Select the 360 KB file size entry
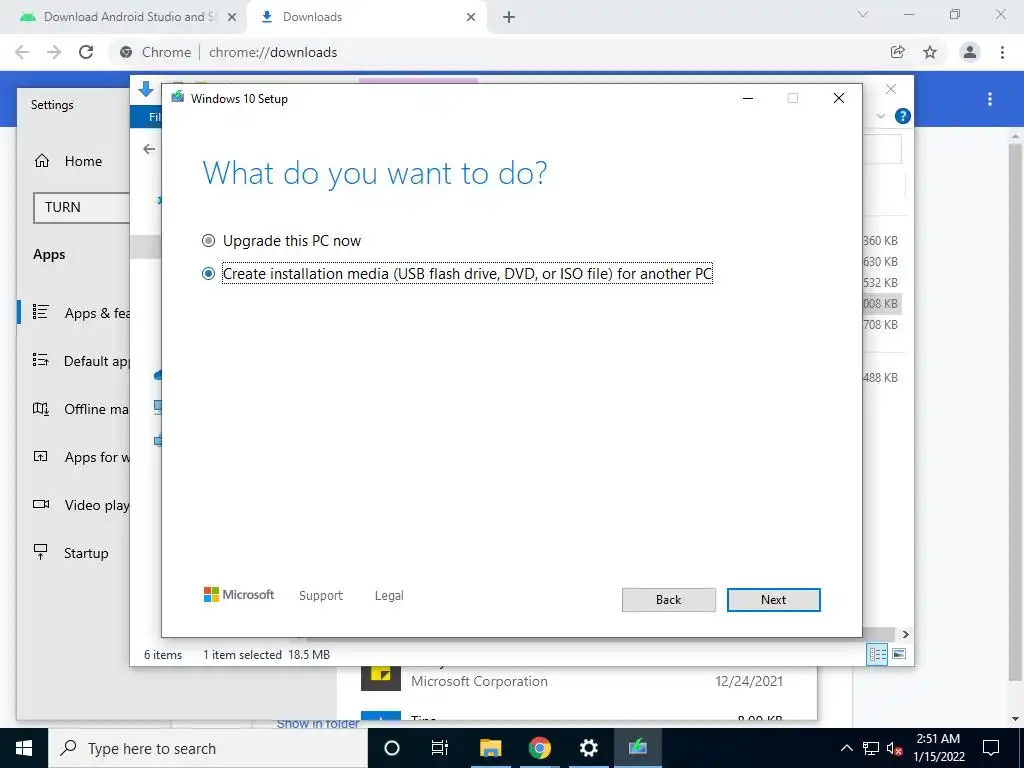This screenshot has height=768, width=1024. click(x=880, y=241)
